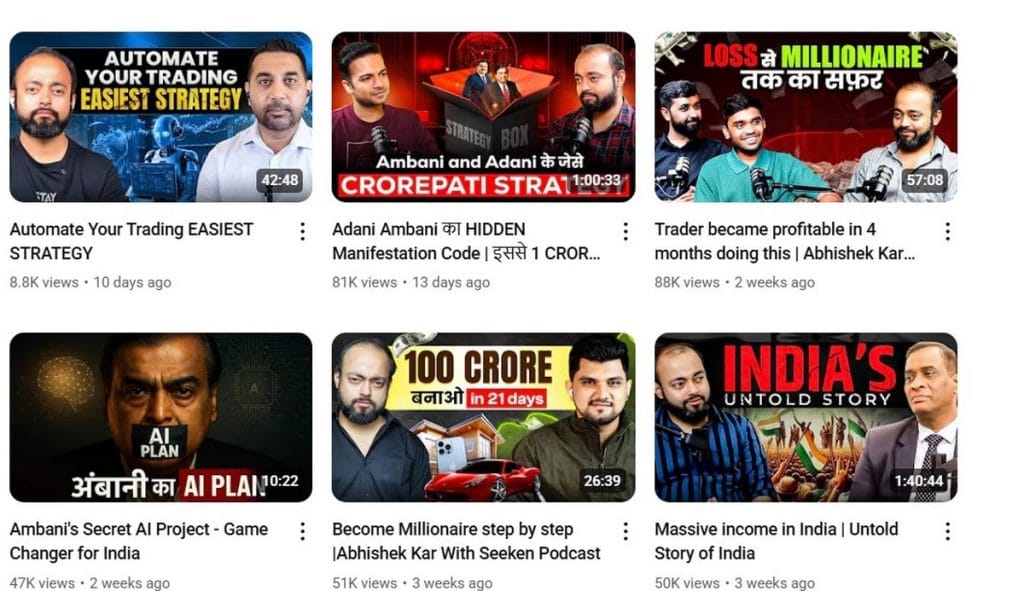The width and height of the screenshot is (1024, 591).
Task: Click title 'Automate Your Trading EASIEST STRATEGY'
Action: pyautogui.click(x=131, y=241)
